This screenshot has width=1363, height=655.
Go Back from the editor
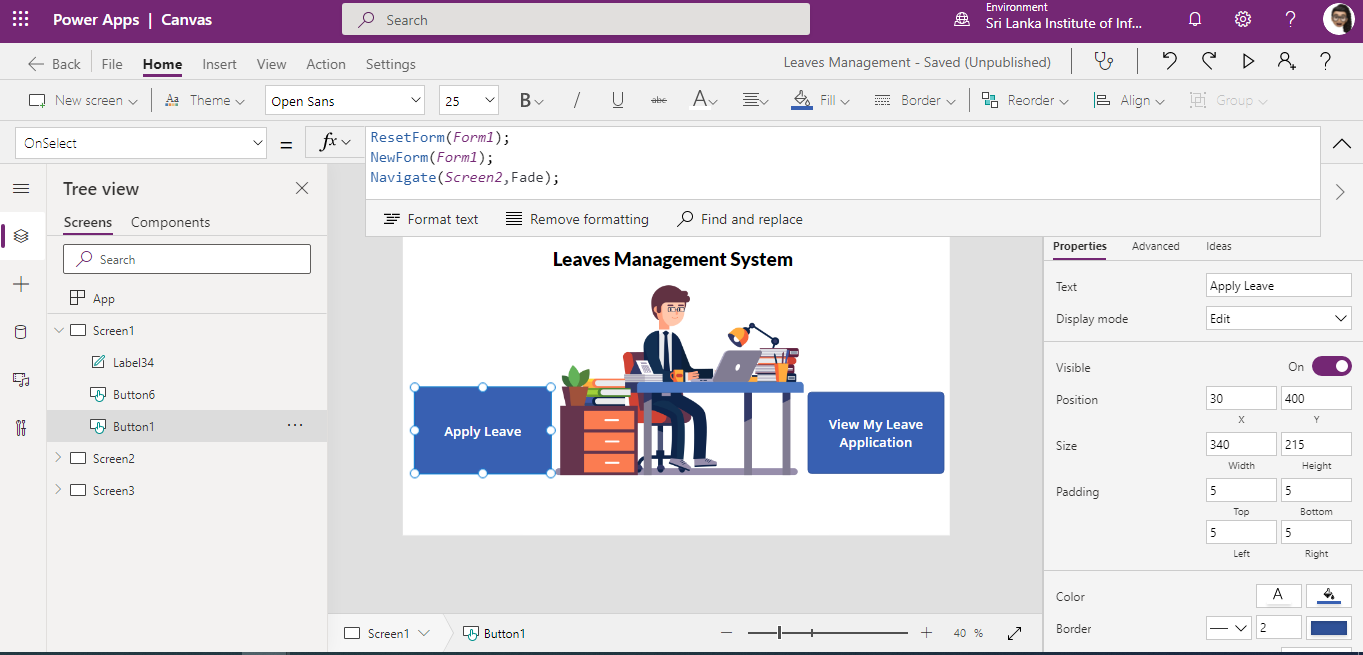coord(54,64)
